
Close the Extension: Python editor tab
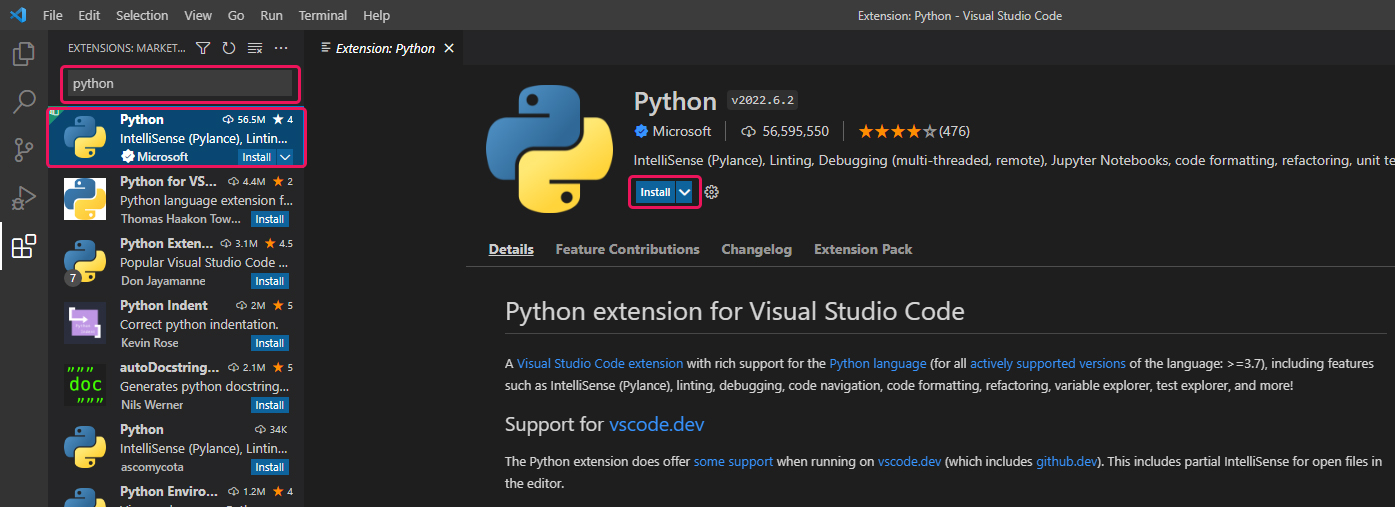click(x=449, y=48)
